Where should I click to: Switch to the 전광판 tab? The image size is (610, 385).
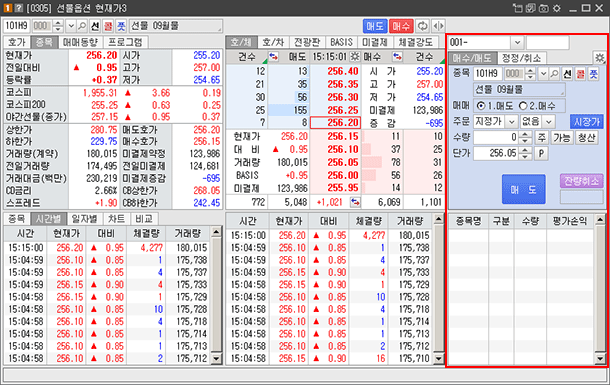307,42
